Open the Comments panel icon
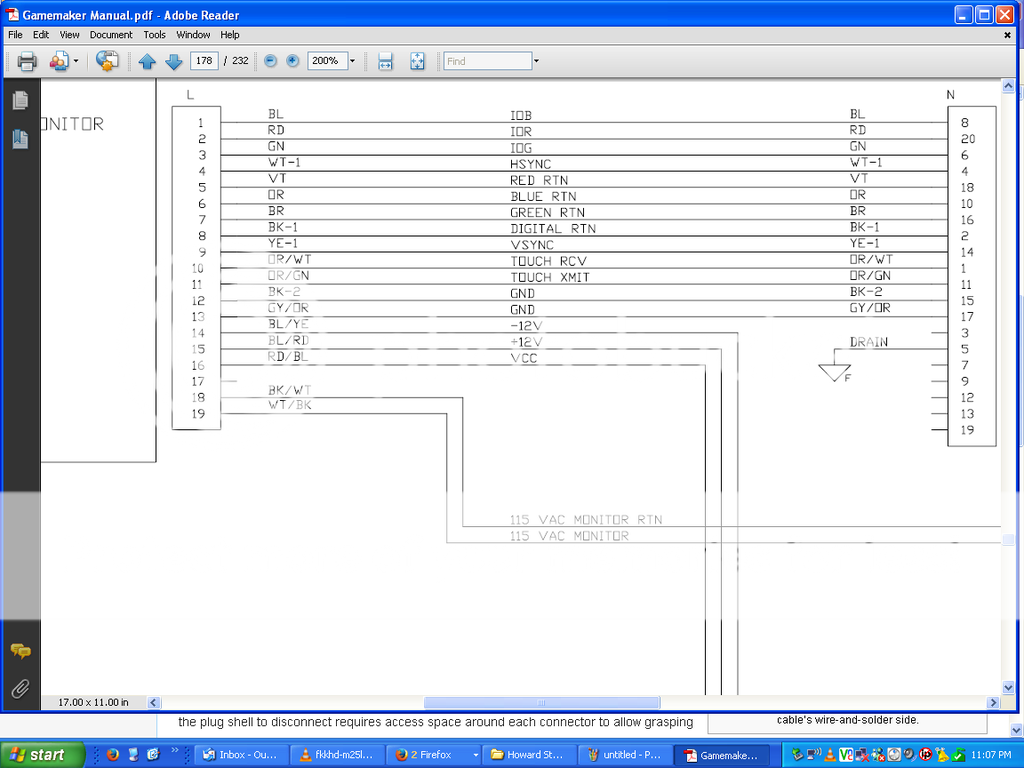Viewport: 1024px width, 768px height. point(19,651)
